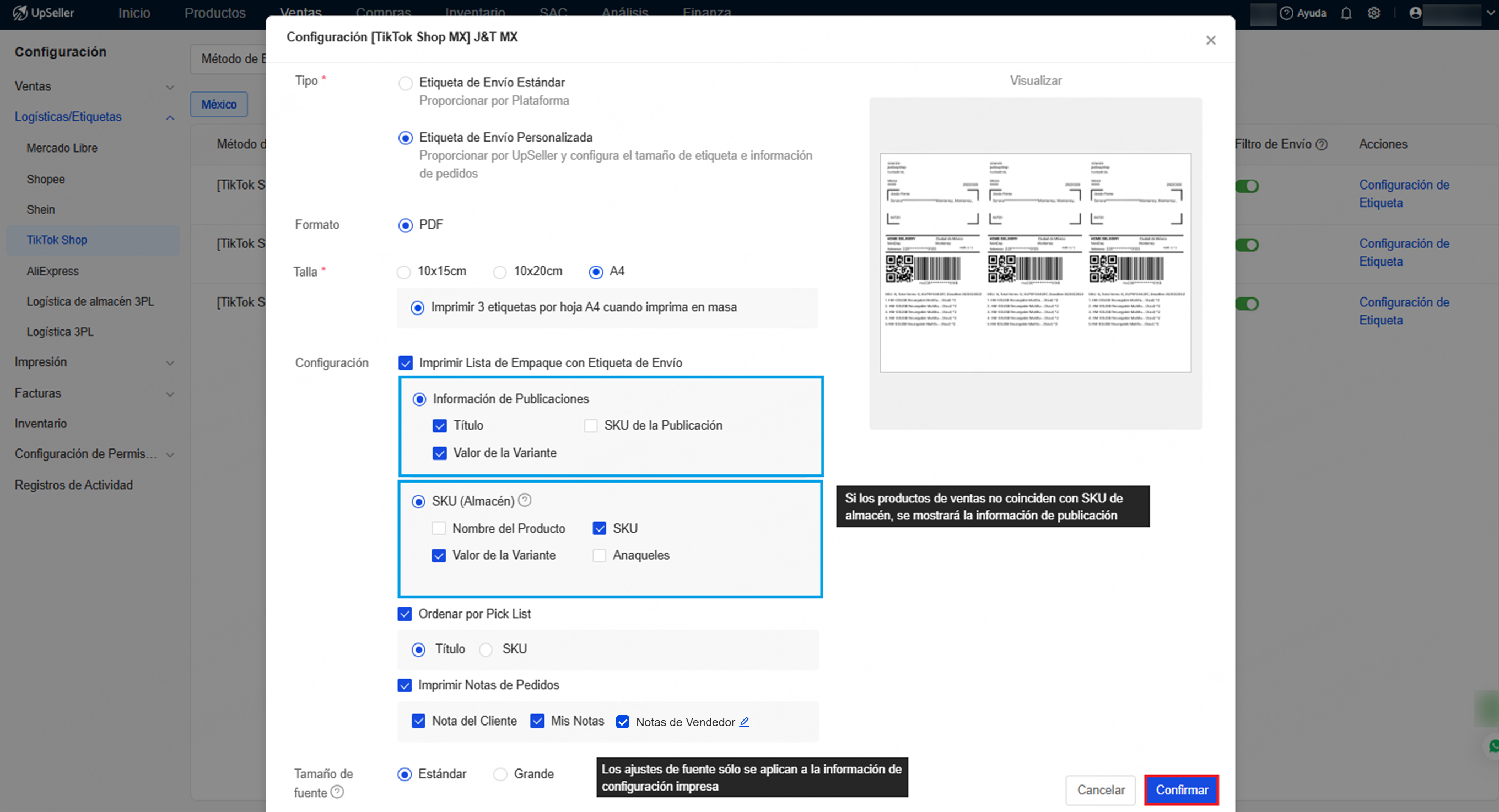Toggle the Mis Notas checkbox
The height and width of the screenshot is (812, 1499).
537,721
